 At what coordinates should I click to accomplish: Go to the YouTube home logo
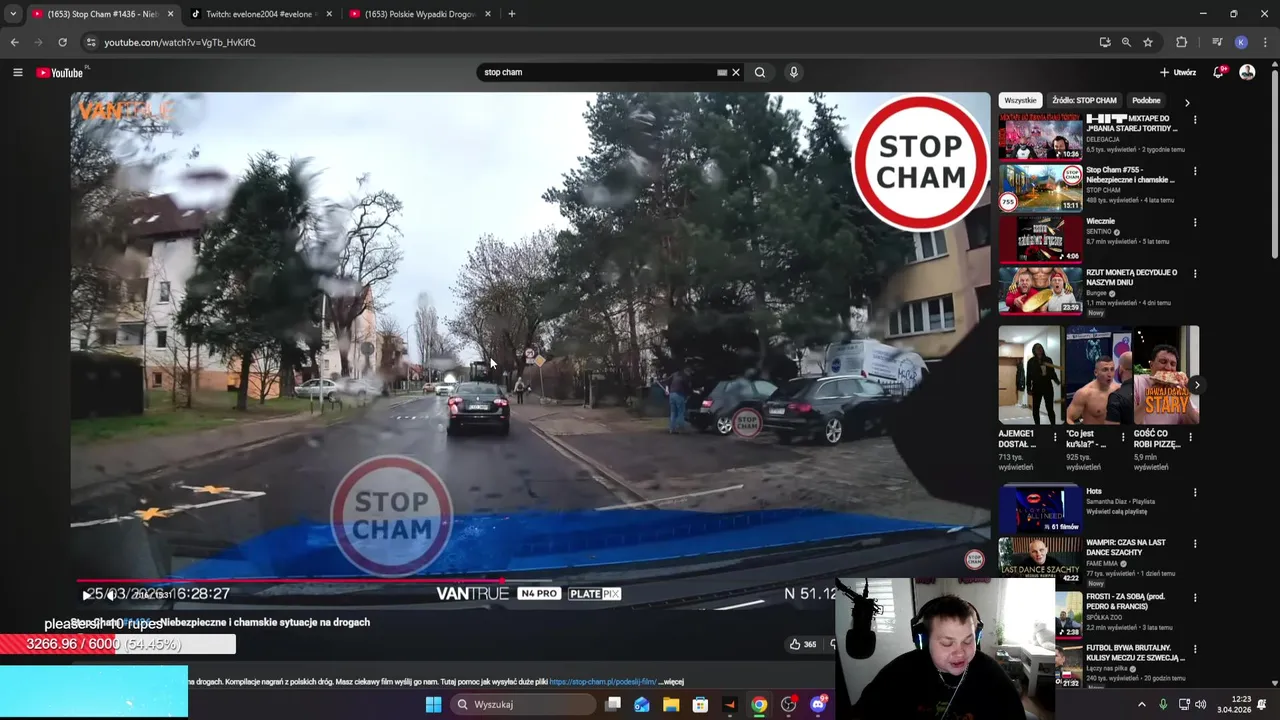pyautogui.click(x=60, y=72)
